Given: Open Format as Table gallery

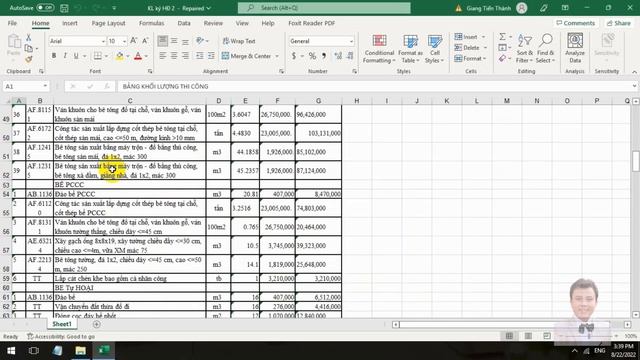Looking at the screenshot, I should pyautogui.click(x=410, y=49).
